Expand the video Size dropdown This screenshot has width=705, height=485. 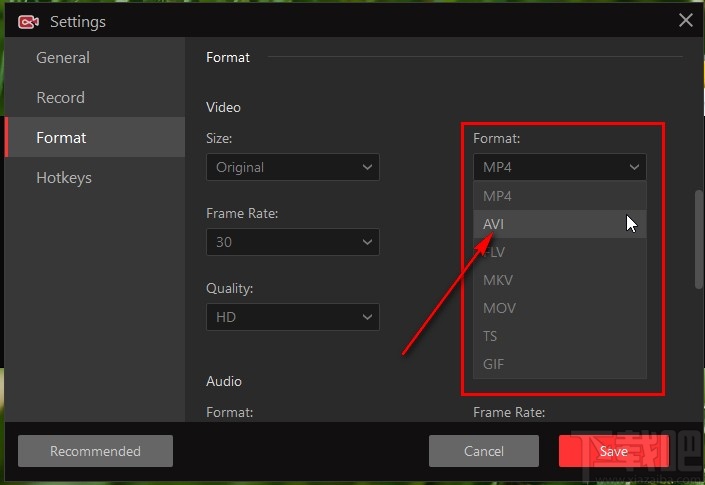pyautogui.click(x=293, y=167)
